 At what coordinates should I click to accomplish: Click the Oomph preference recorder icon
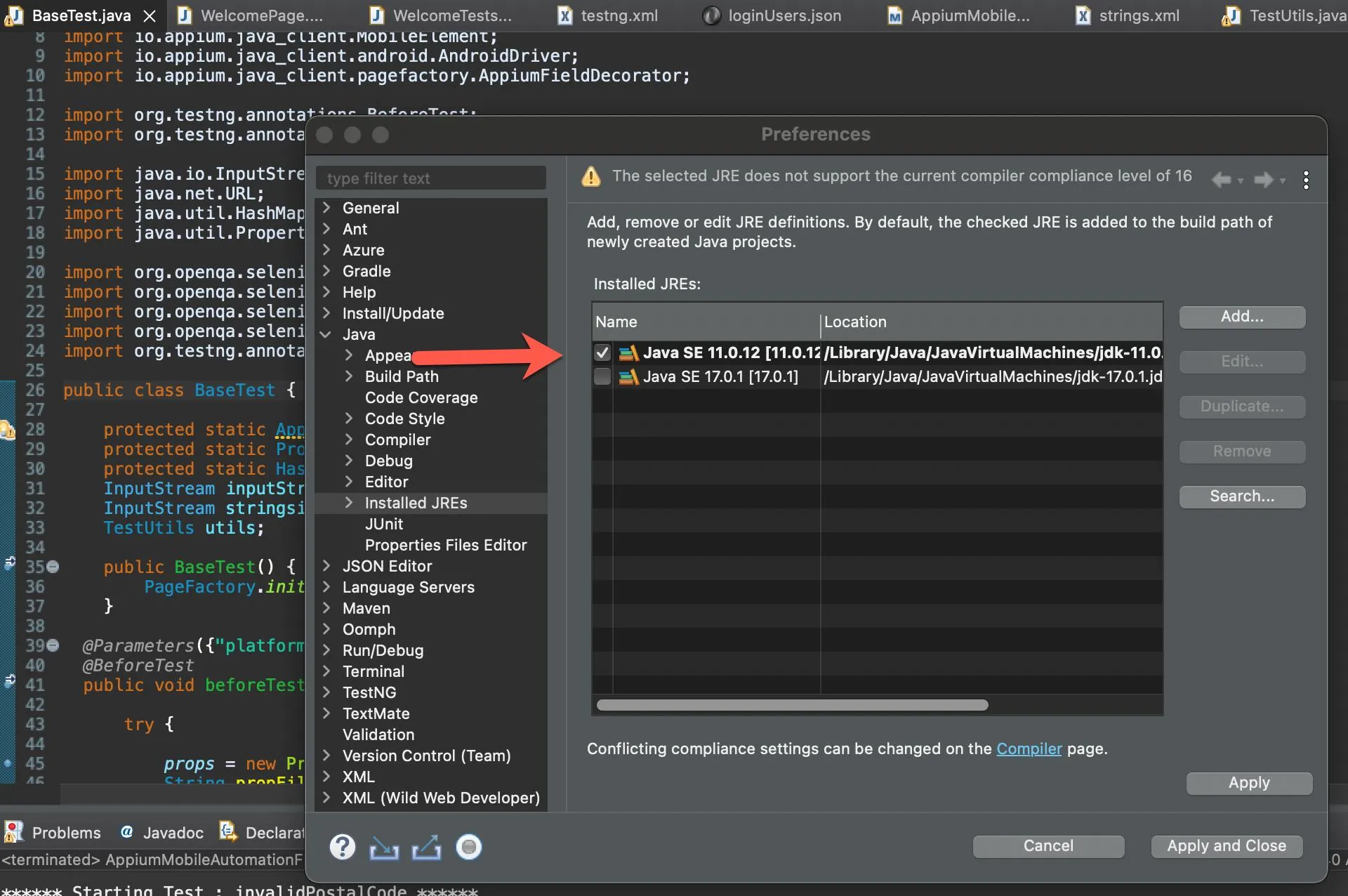tap(468, 848)
